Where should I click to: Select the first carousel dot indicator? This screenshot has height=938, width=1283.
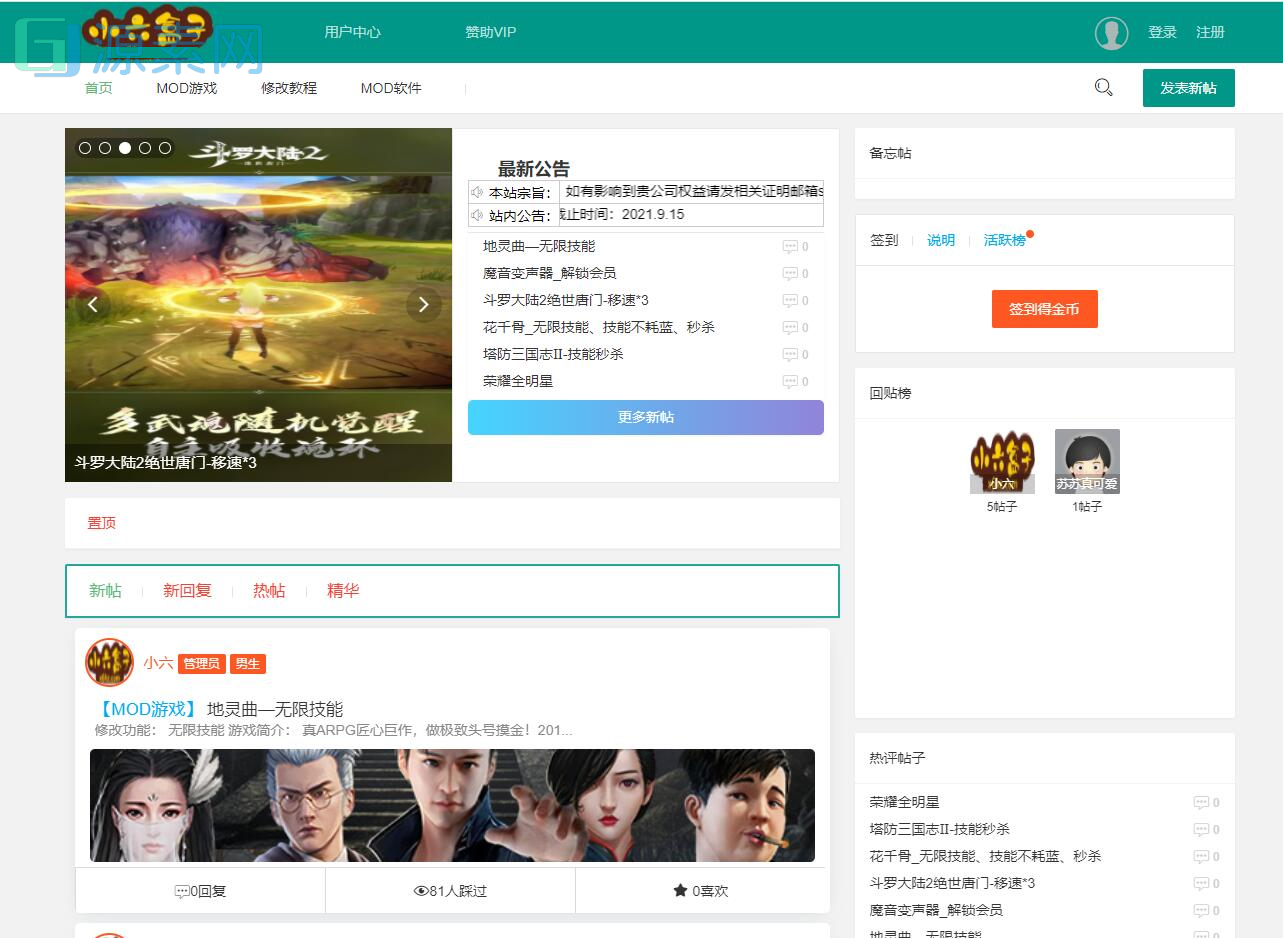[84, 148]
